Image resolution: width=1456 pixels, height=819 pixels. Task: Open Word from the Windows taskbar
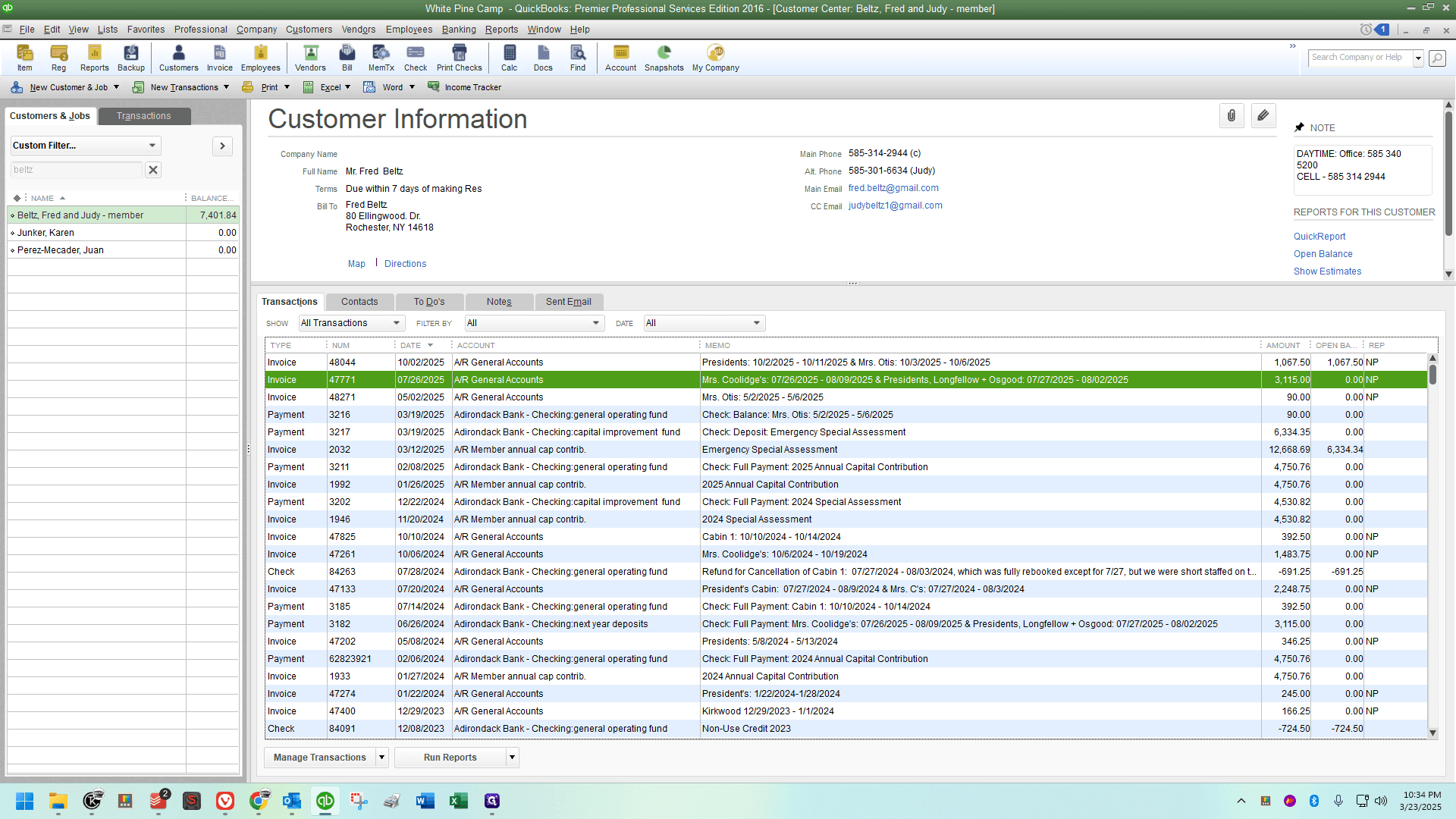[x=425, y=801]
